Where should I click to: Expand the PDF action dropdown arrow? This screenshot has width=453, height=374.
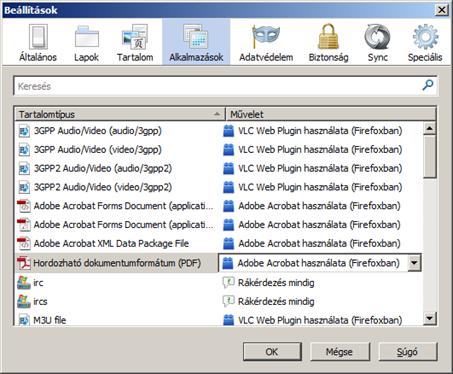pyautogui.click(x=414, y=263)
